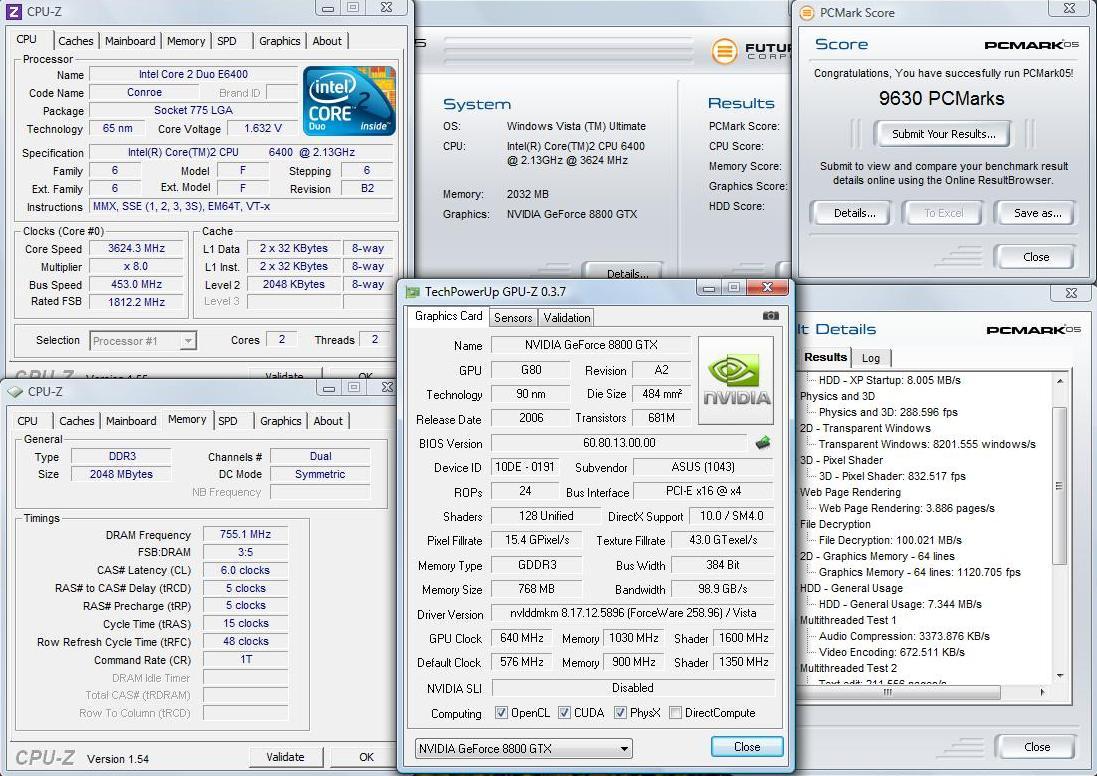Click Close button in GPU-Z
Image resolution: width=1097 pixels, height=776 pixels.
[746, 747]
